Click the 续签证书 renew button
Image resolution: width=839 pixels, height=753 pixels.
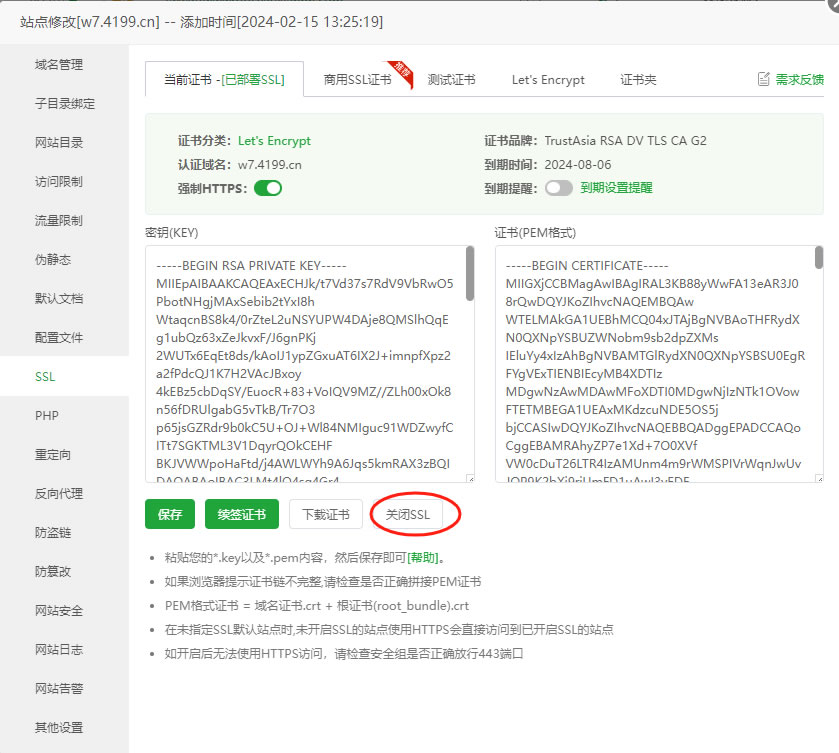[x=242, y=515]
